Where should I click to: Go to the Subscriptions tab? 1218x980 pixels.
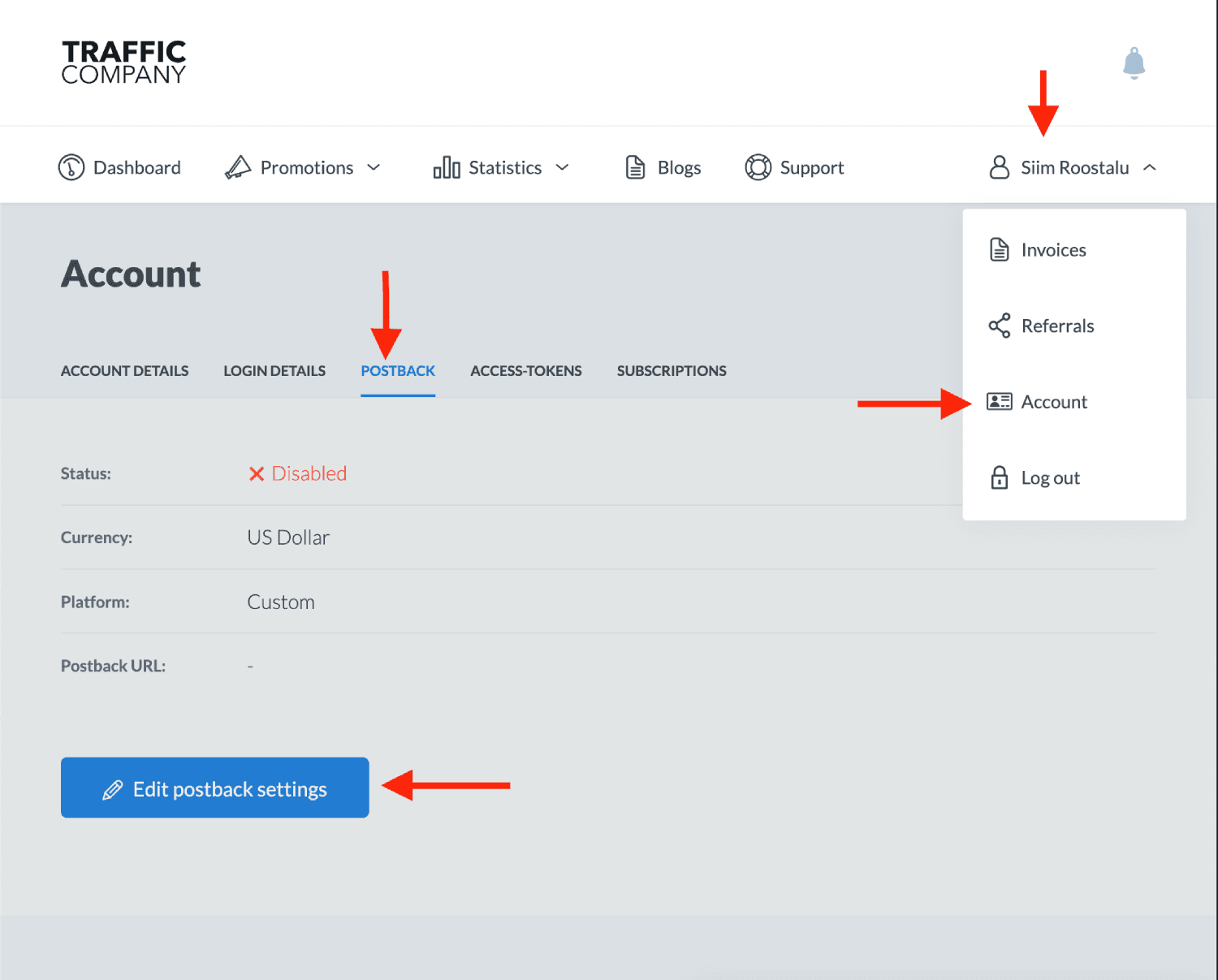pyautogui.click(x=672, y=371)
